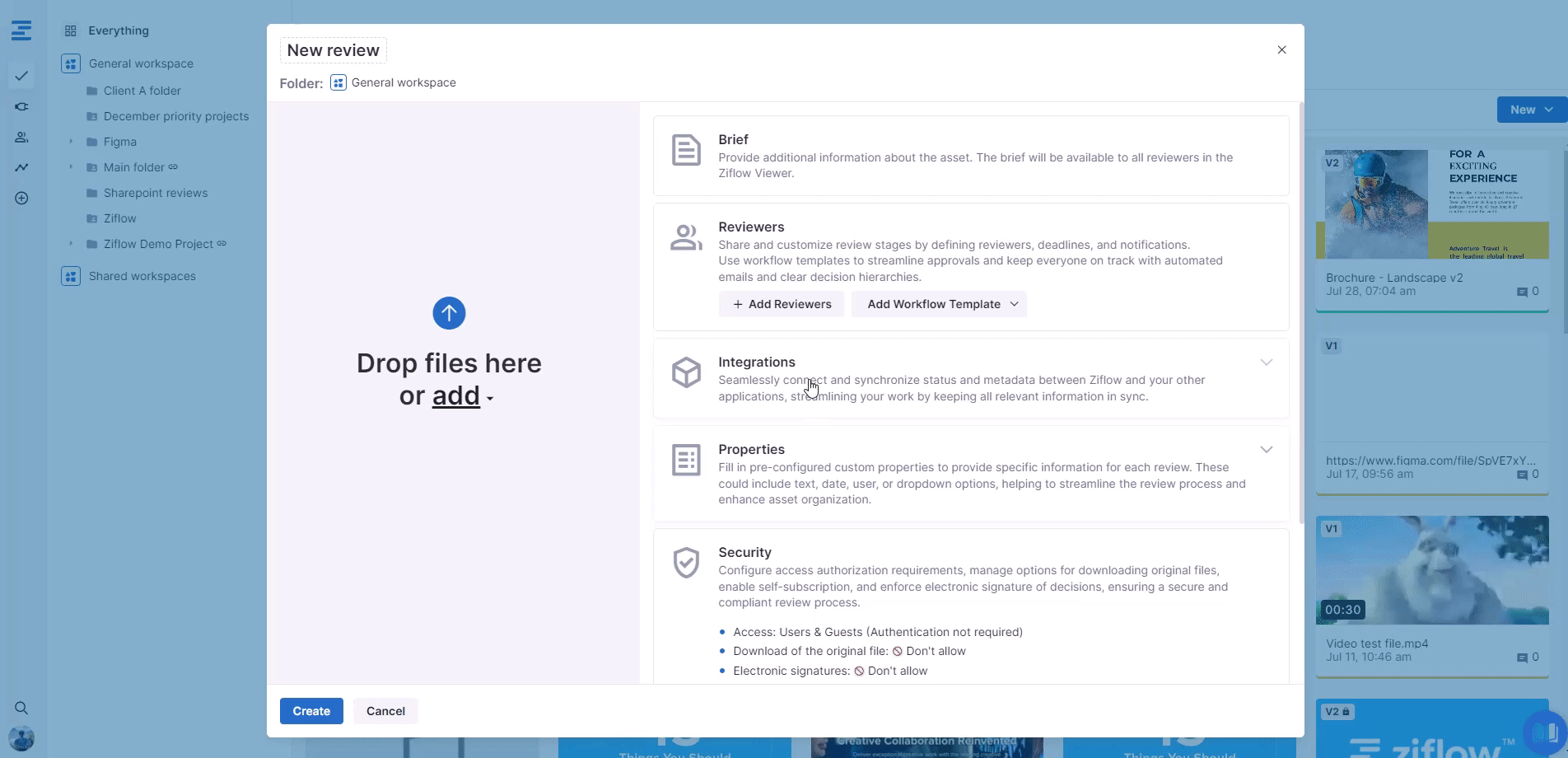Screen dimensions: 1568x758
Task: Click the Integrations cube icon
Action: pos(686,372)
